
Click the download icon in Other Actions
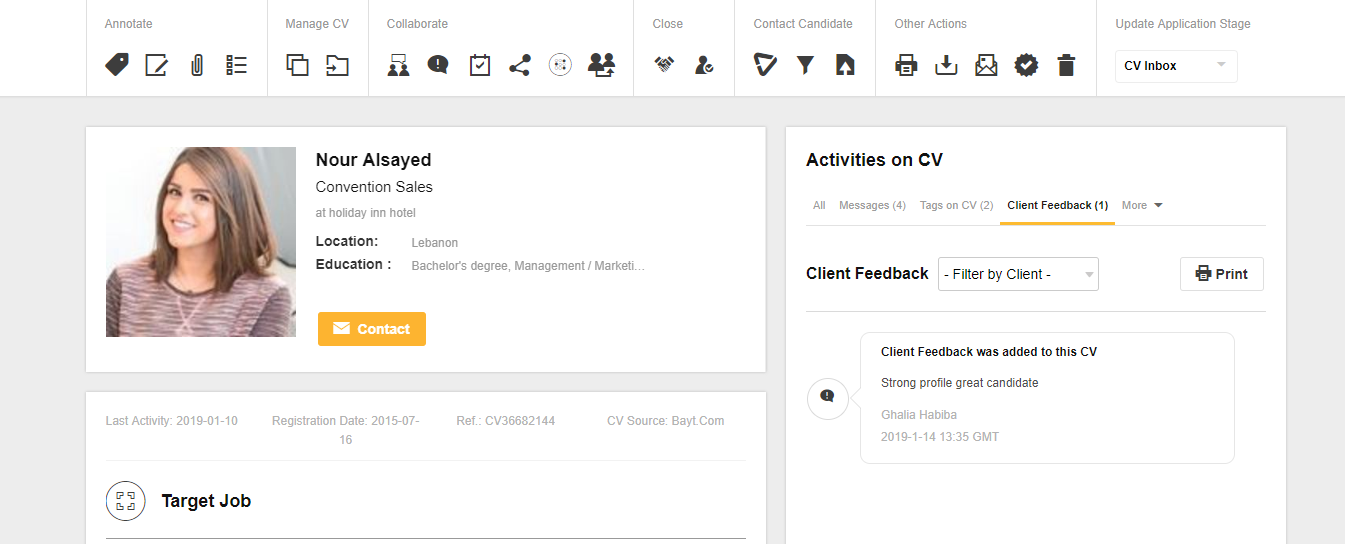click(946, 66)
